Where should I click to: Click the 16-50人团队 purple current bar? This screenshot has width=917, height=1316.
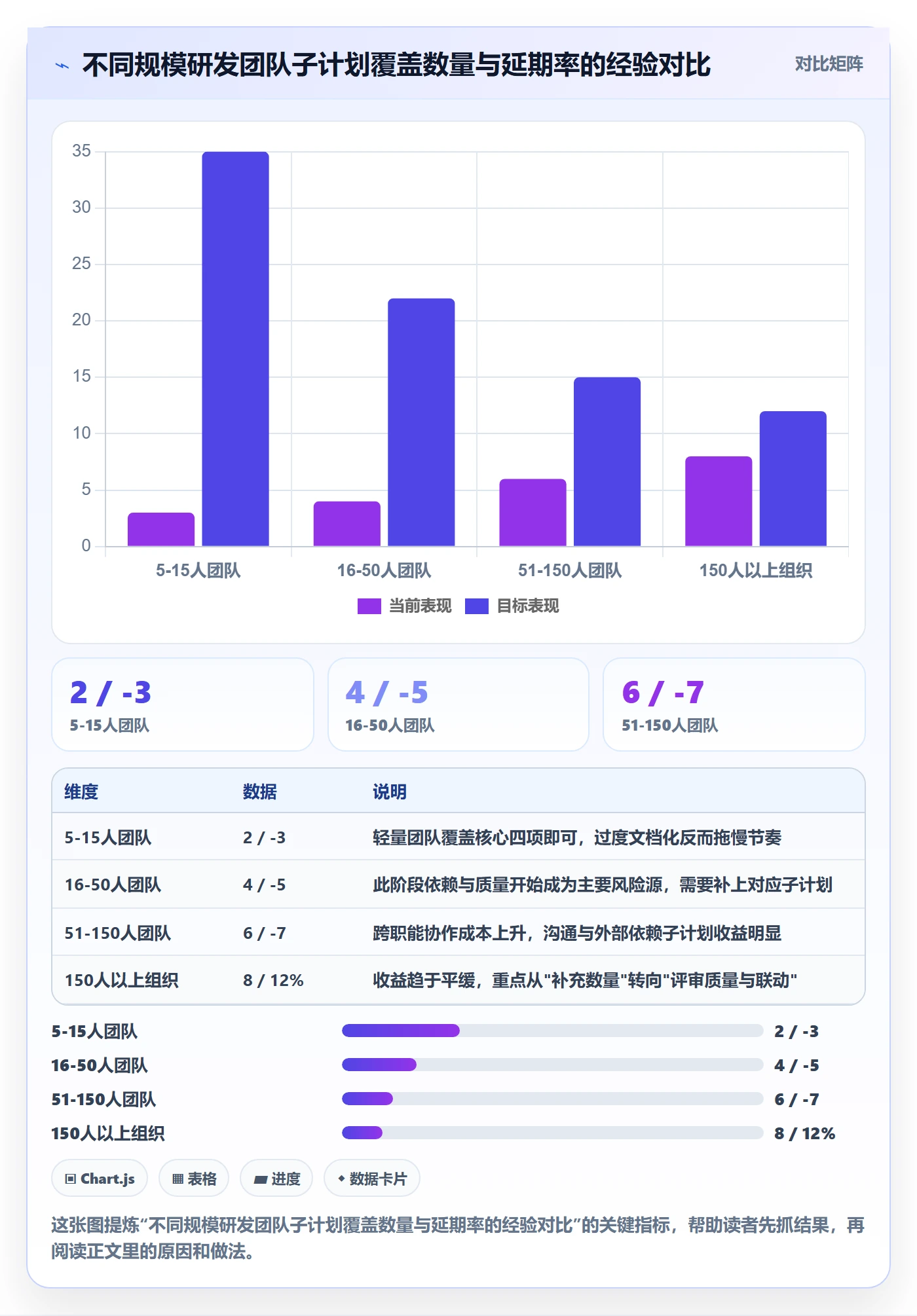[347, 524]
